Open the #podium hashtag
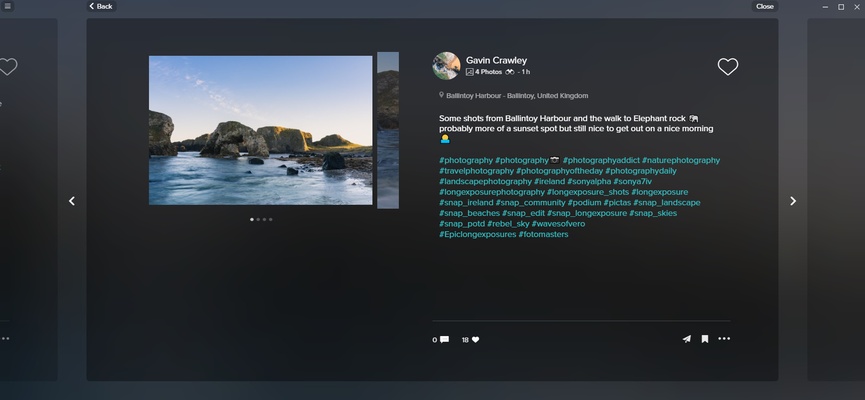Viewport: 865px width, 400px height. [x=585, y=202]
